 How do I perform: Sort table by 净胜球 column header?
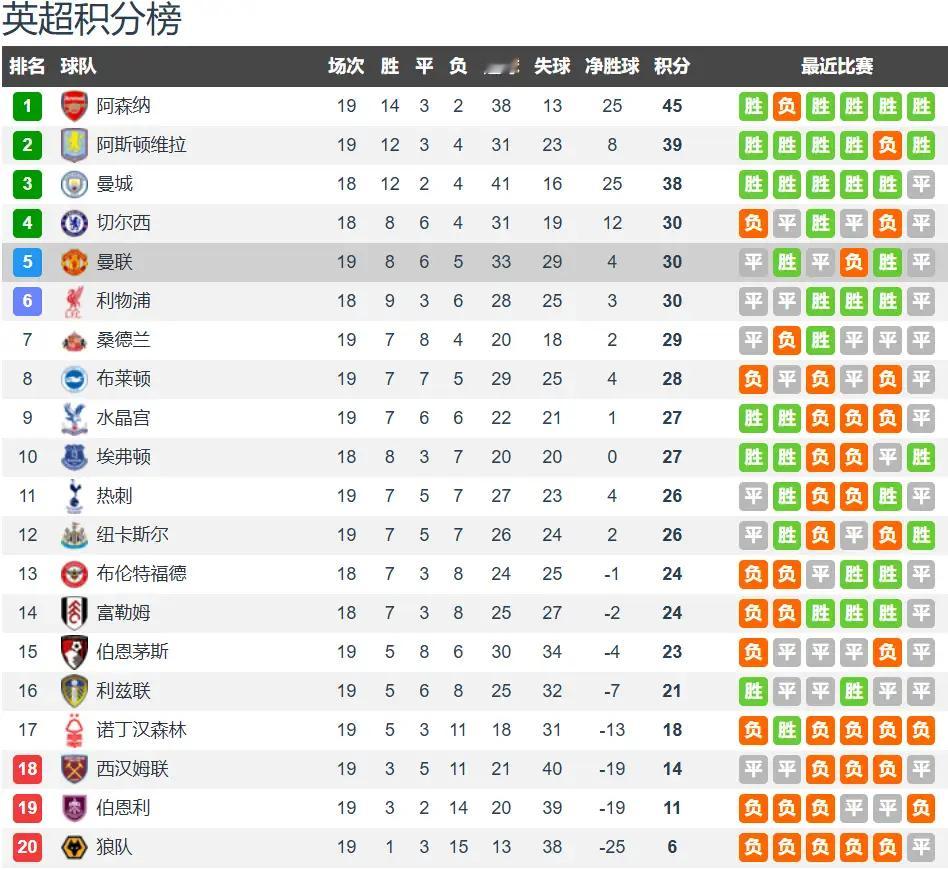point(612,66)
